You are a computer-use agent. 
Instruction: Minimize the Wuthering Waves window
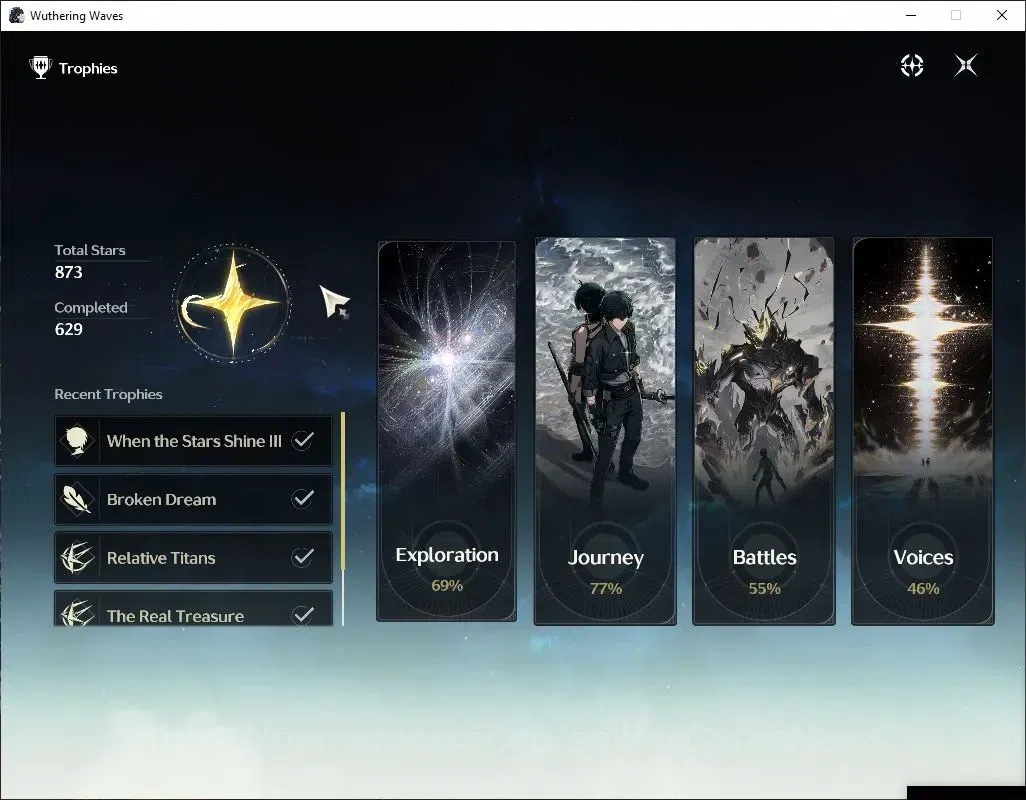click(x=911, y=15)
